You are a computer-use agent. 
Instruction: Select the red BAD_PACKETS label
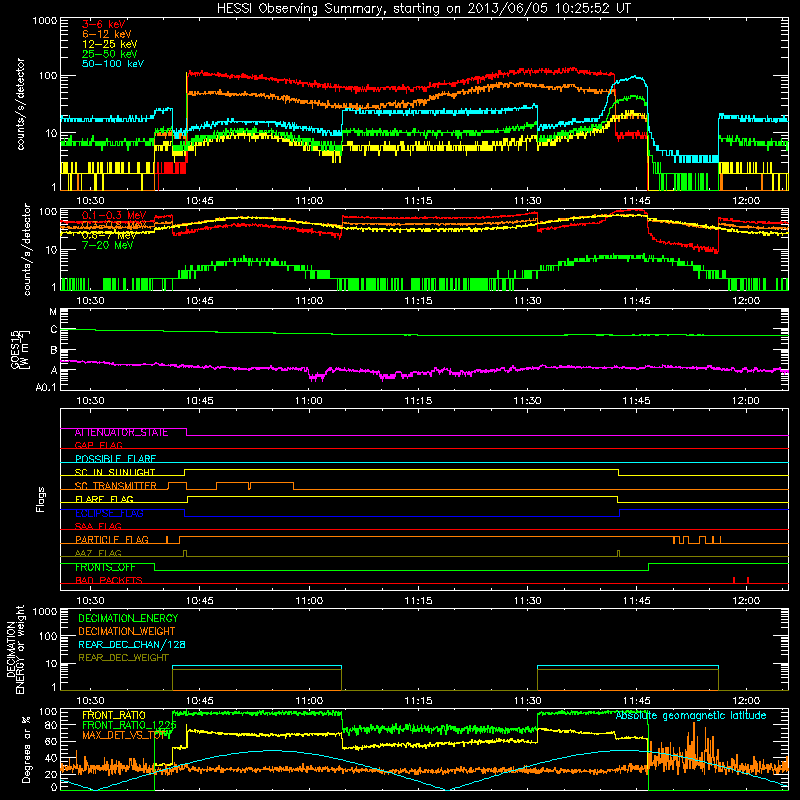pyautogui.click(x=109, y=580)
